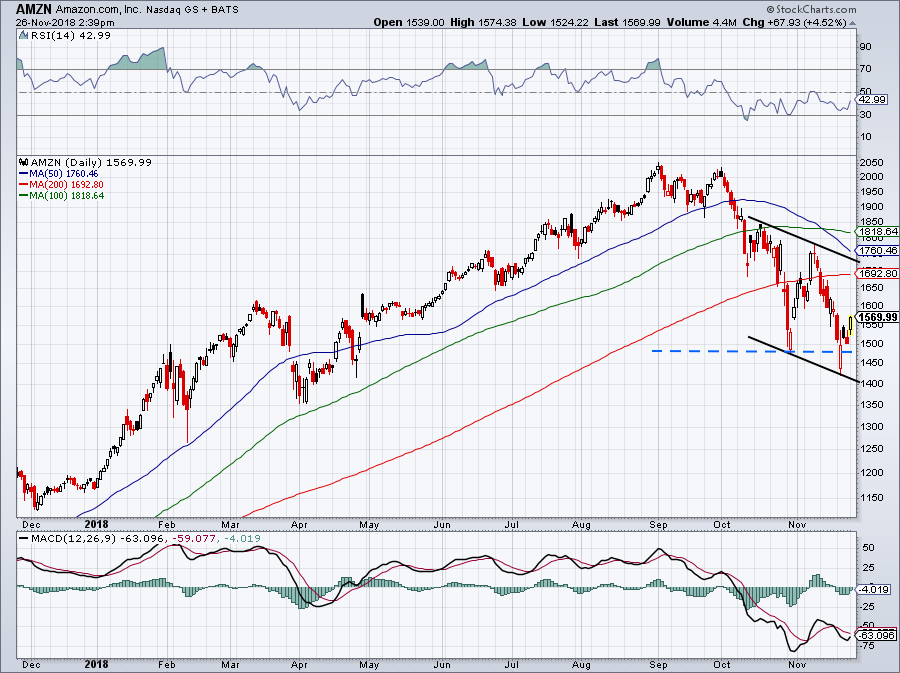Image resolution: width=900 pixels, height=673 pixels.
Task: Click the Apr month label under the price chart
Action: 299,524
